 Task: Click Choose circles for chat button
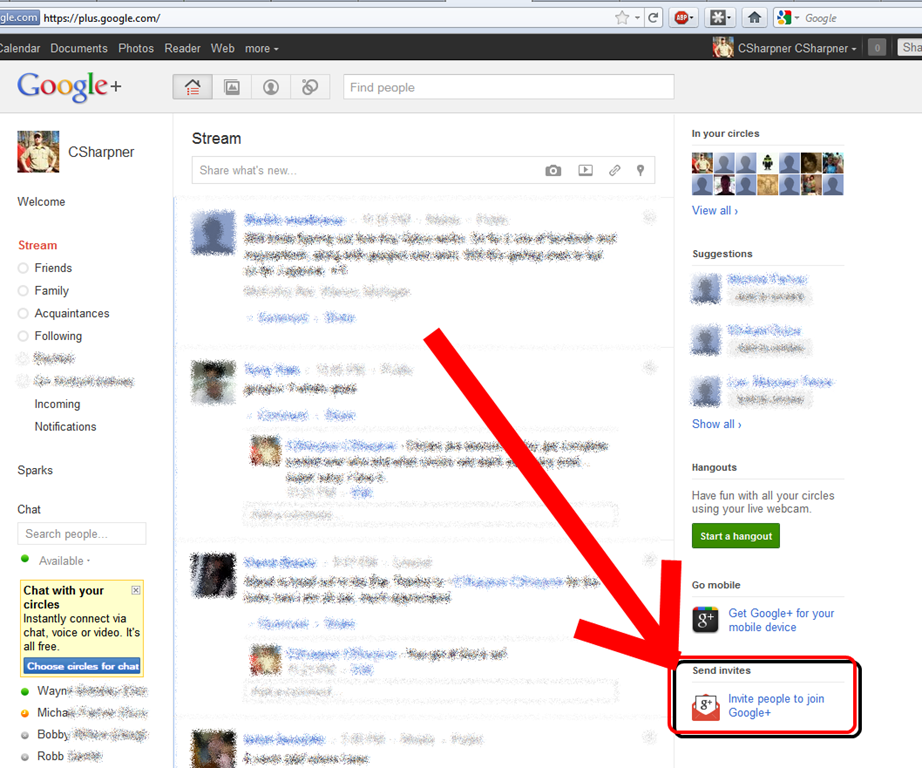(82, 666)
